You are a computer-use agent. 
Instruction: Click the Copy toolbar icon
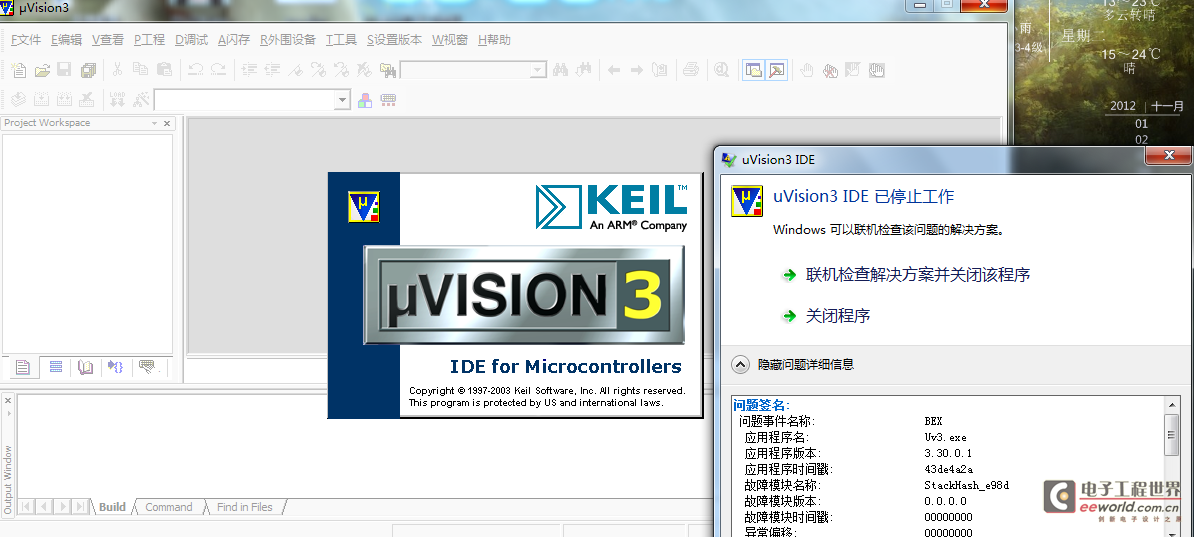pyautogui.click(x=140, y=70)
